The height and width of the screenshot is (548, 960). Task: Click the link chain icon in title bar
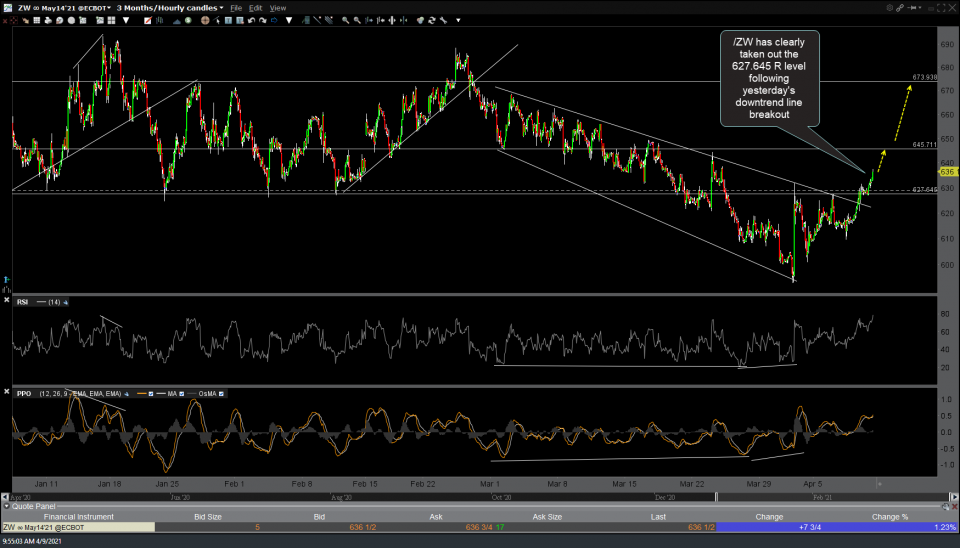click(x=36, y=7)
